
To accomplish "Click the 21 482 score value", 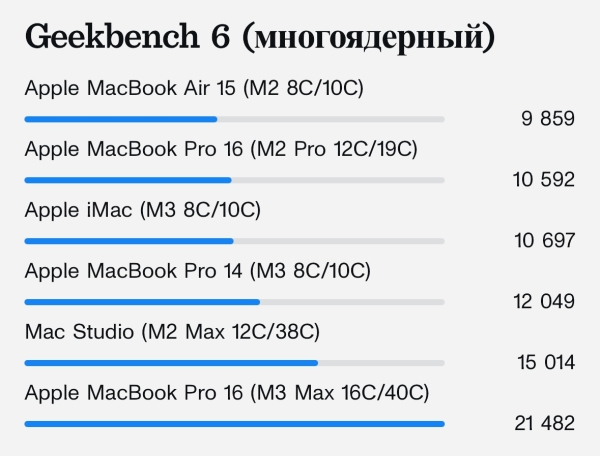I will [545, 423].
